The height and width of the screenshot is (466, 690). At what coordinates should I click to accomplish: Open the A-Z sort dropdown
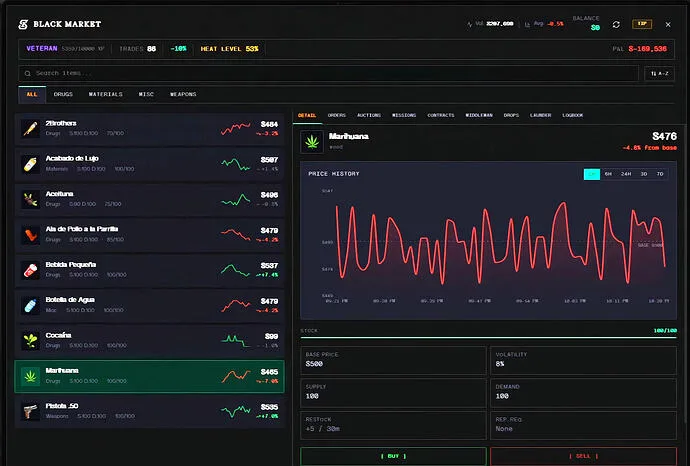659,73
